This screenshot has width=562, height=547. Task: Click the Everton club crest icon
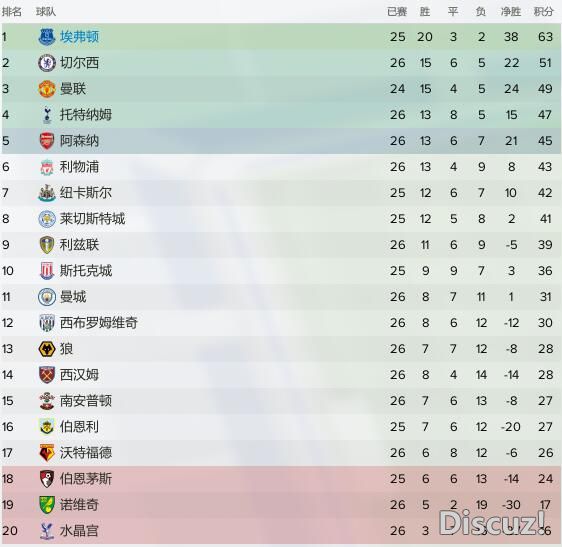(x=47, y=37)
